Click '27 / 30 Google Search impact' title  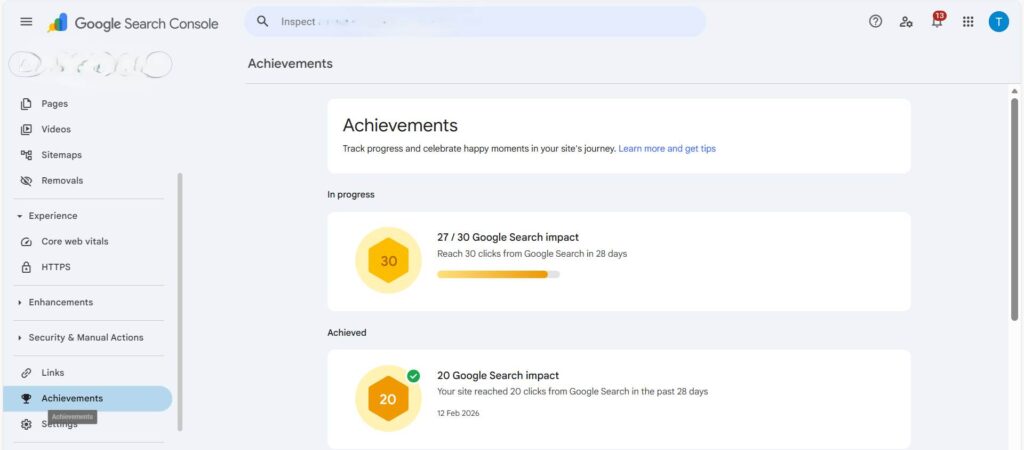click(507, 237)
